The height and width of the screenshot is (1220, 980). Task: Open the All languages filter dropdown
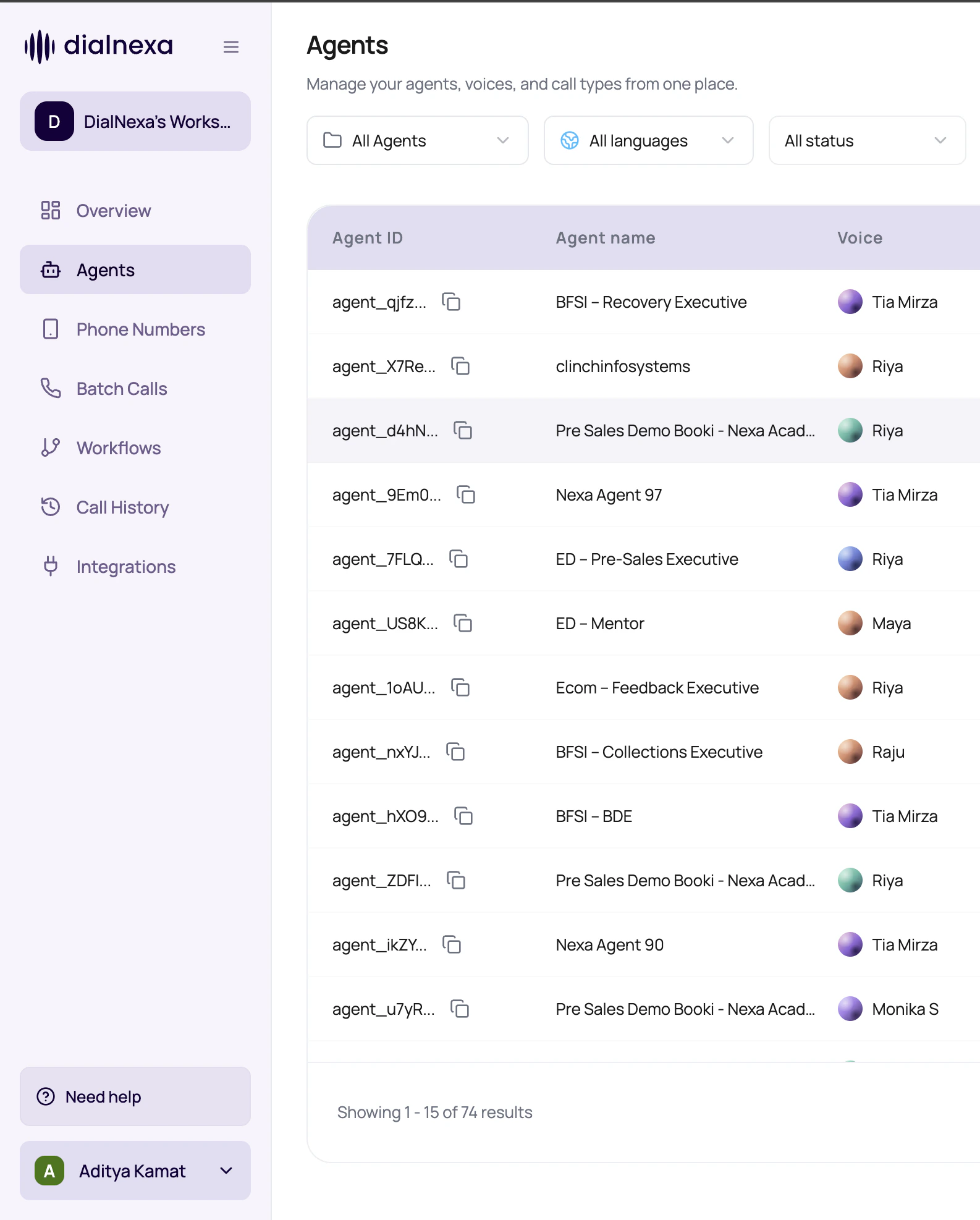coord(649,141)
